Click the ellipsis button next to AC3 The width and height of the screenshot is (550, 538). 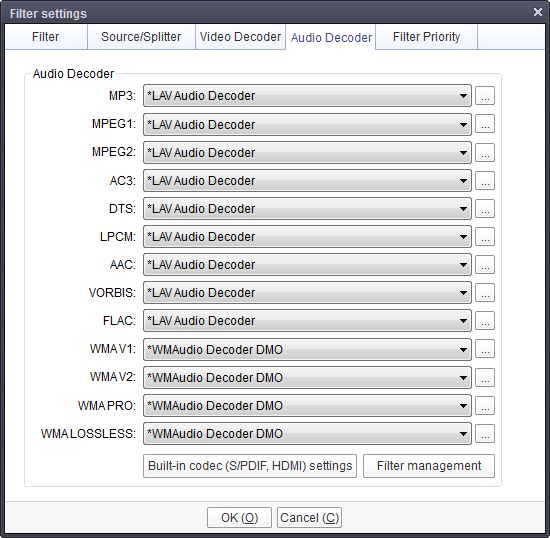pos(485,180)
